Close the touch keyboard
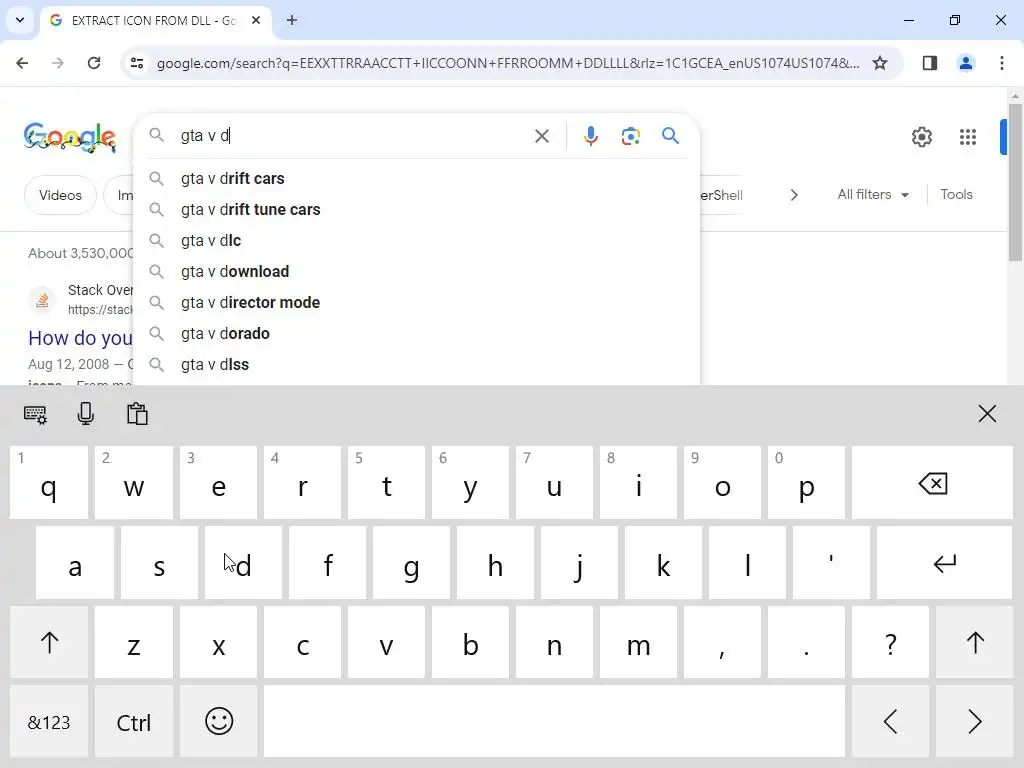 point(987,413)
